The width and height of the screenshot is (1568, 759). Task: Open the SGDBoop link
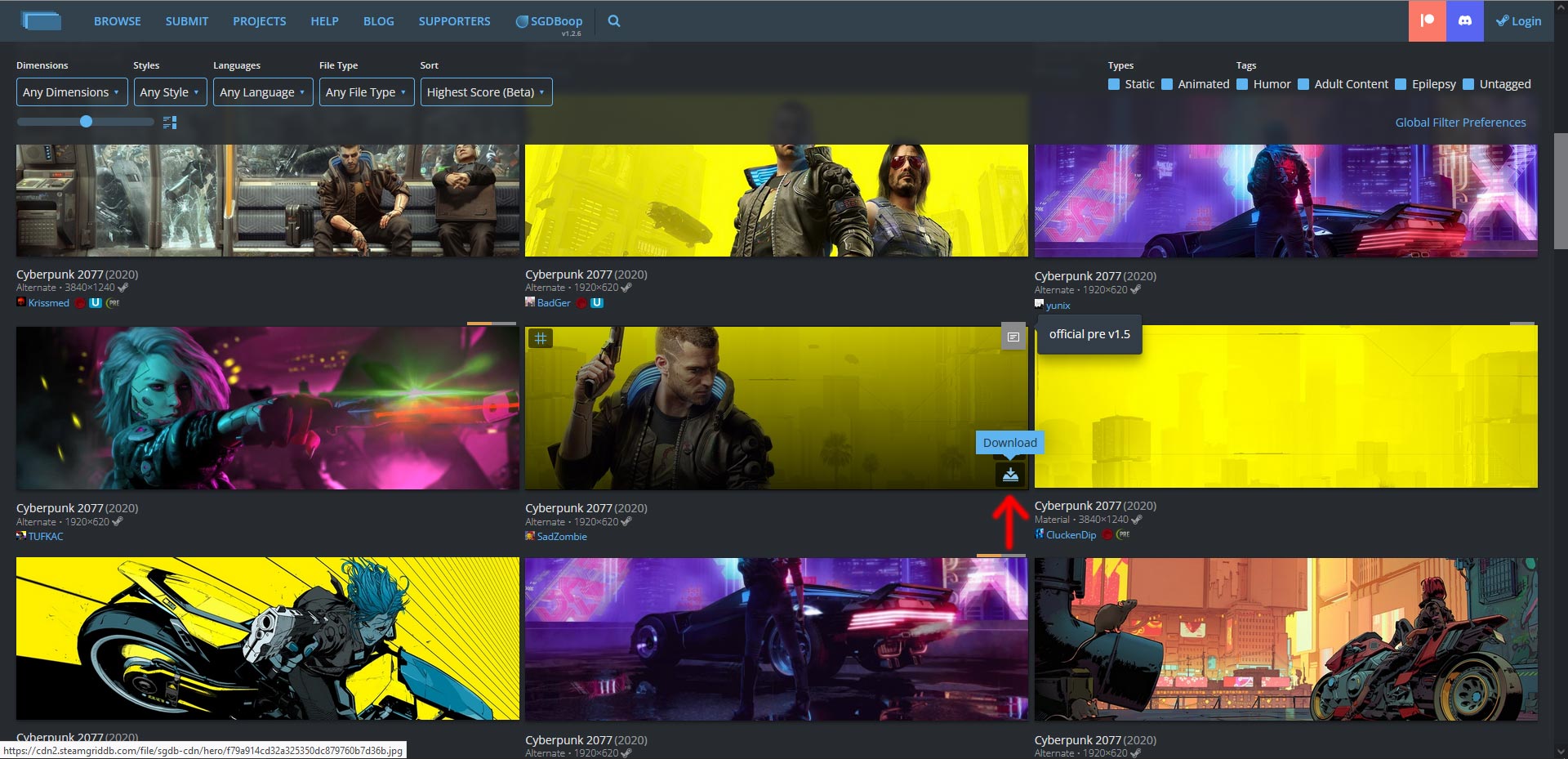point(550,22)
